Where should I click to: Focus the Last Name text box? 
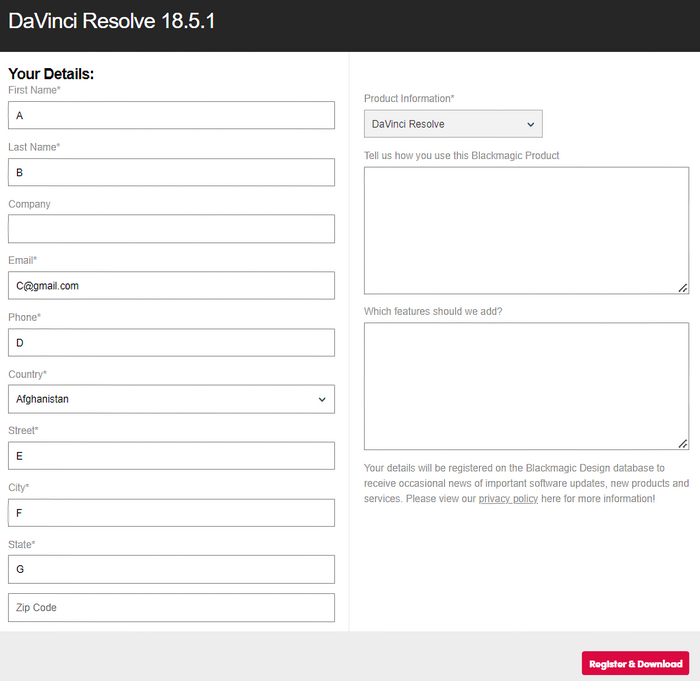tap(171, 172)
